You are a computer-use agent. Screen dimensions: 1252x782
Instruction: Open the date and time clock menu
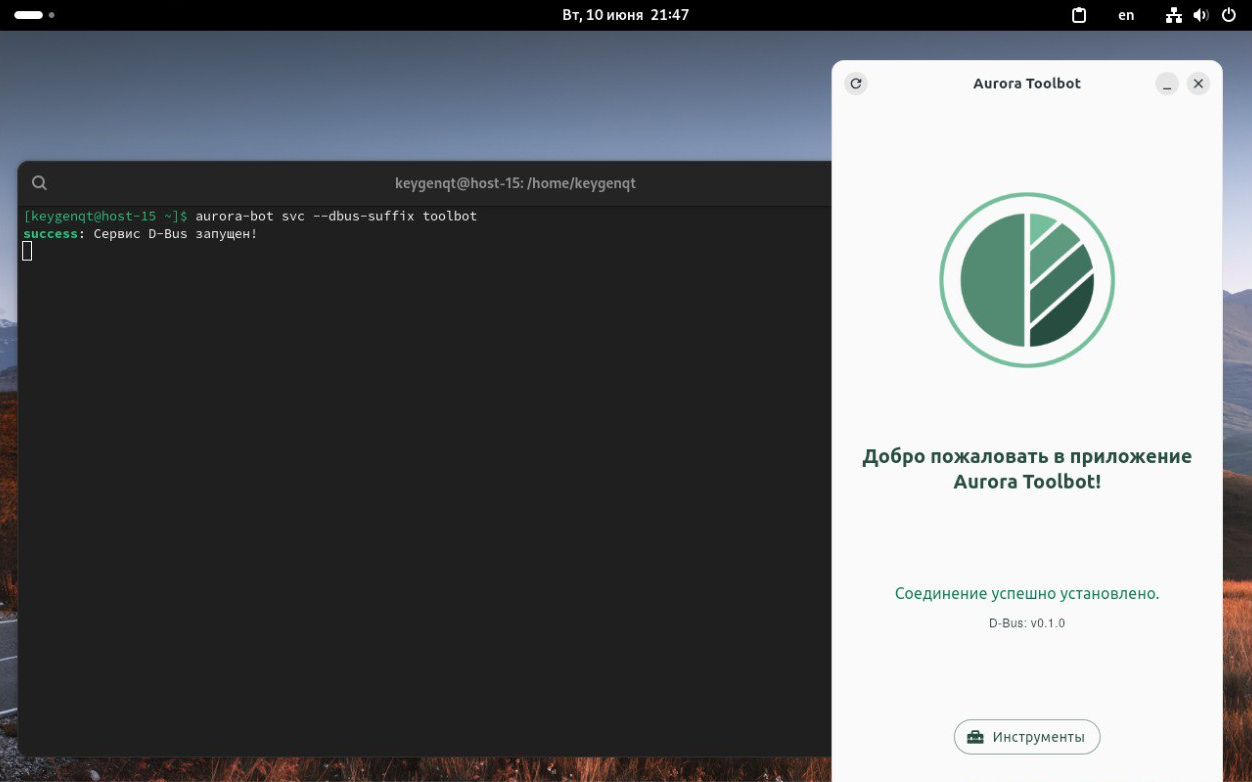(x=626, y=15)
